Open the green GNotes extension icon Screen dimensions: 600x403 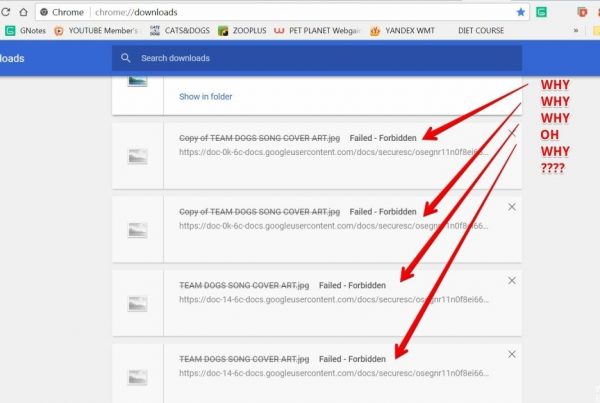tap(541, 12)
